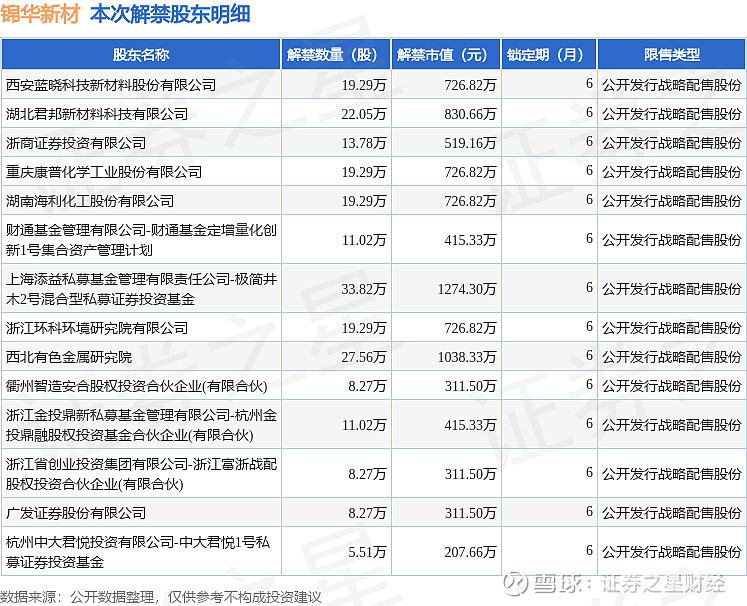Click the 解禁市值（元） column header
The height and width of the screenshot is (606, 747).
pos(446,55)
